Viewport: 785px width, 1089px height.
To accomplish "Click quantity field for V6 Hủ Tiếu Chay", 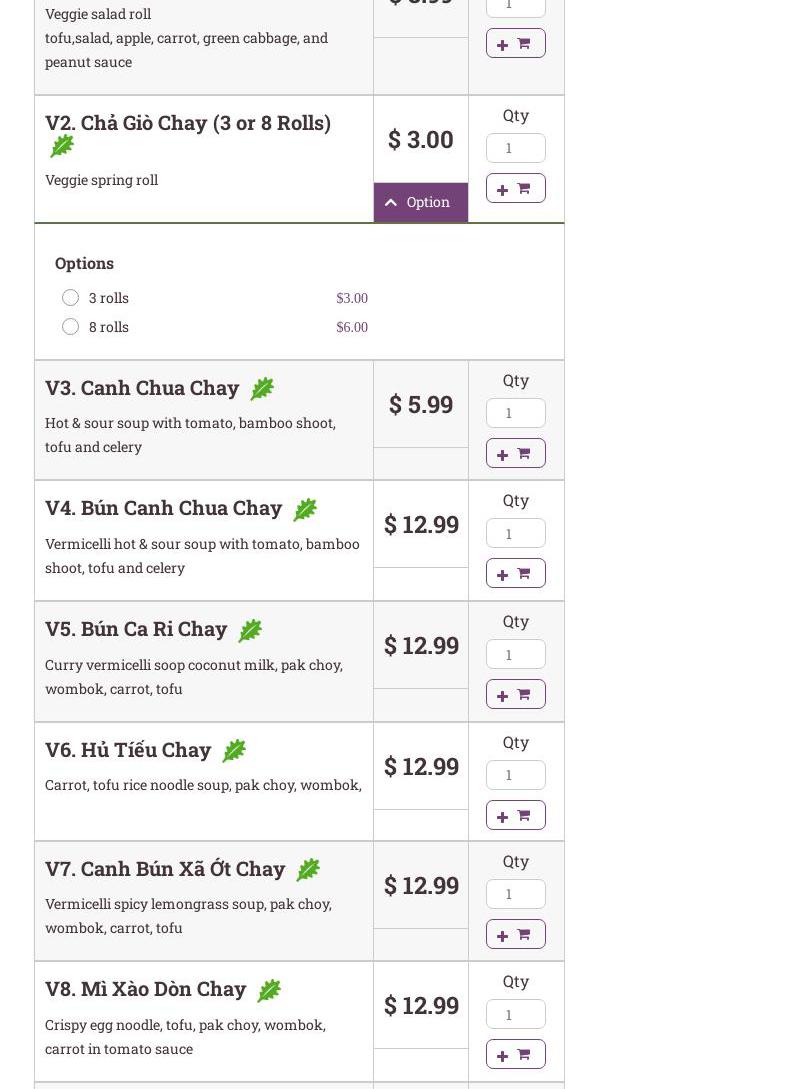I will click(515, 775).
